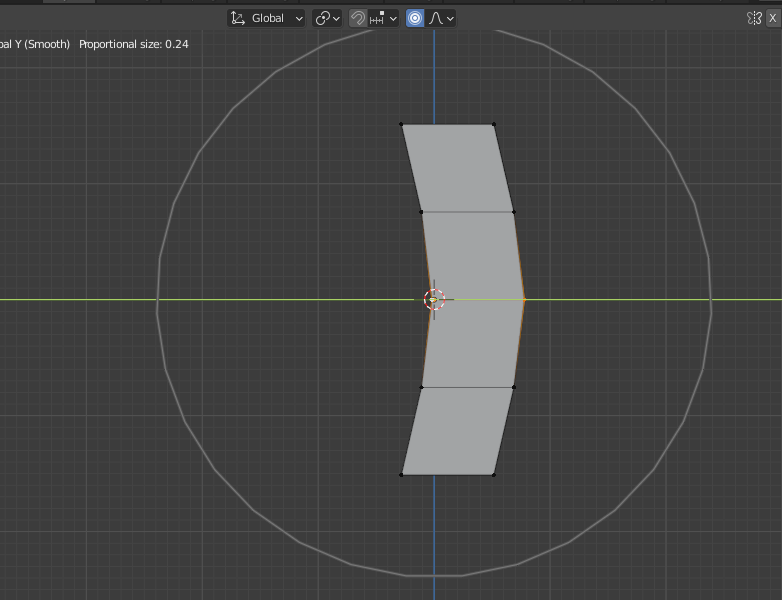Select top-right vertex of the mesh
The width and height of the screenshot is (782, 600).
(494, 124)
